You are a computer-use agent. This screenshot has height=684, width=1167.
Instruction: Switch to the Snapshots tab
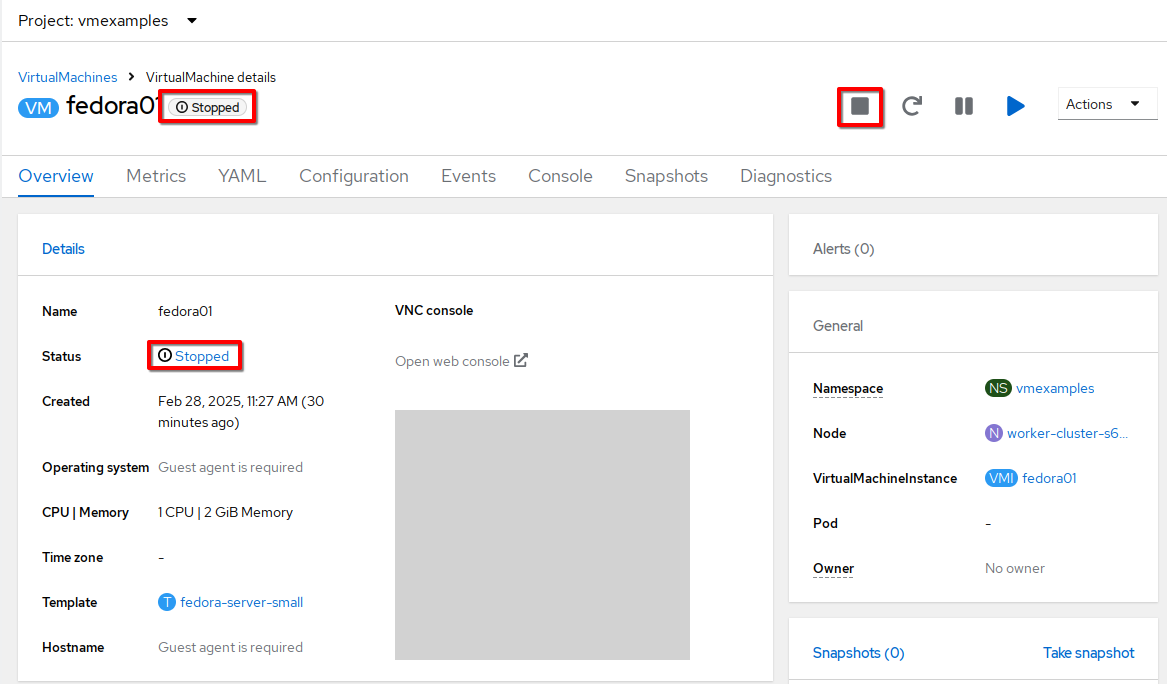click(666, 176)
